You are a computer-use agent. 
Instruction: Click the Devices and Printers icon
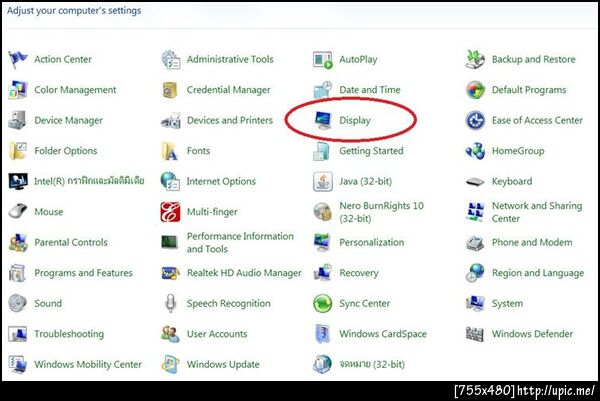tap(170, 121)
